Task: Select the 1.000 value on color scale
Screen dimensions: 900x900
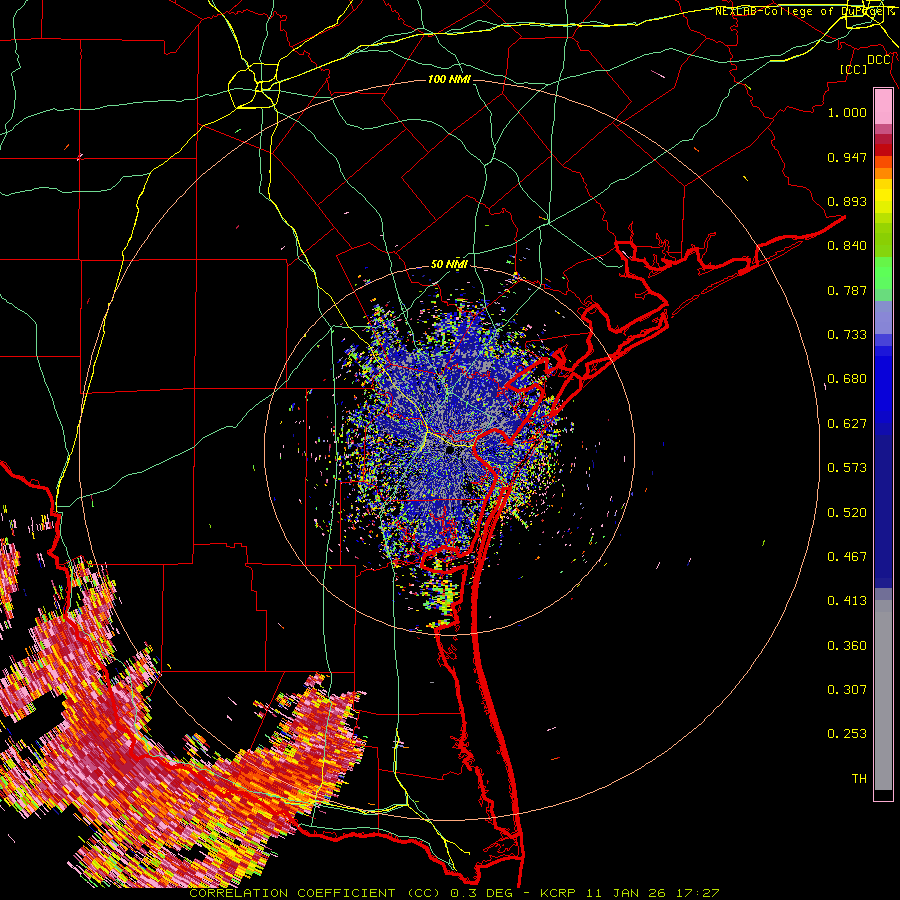Action: (847, 112)
